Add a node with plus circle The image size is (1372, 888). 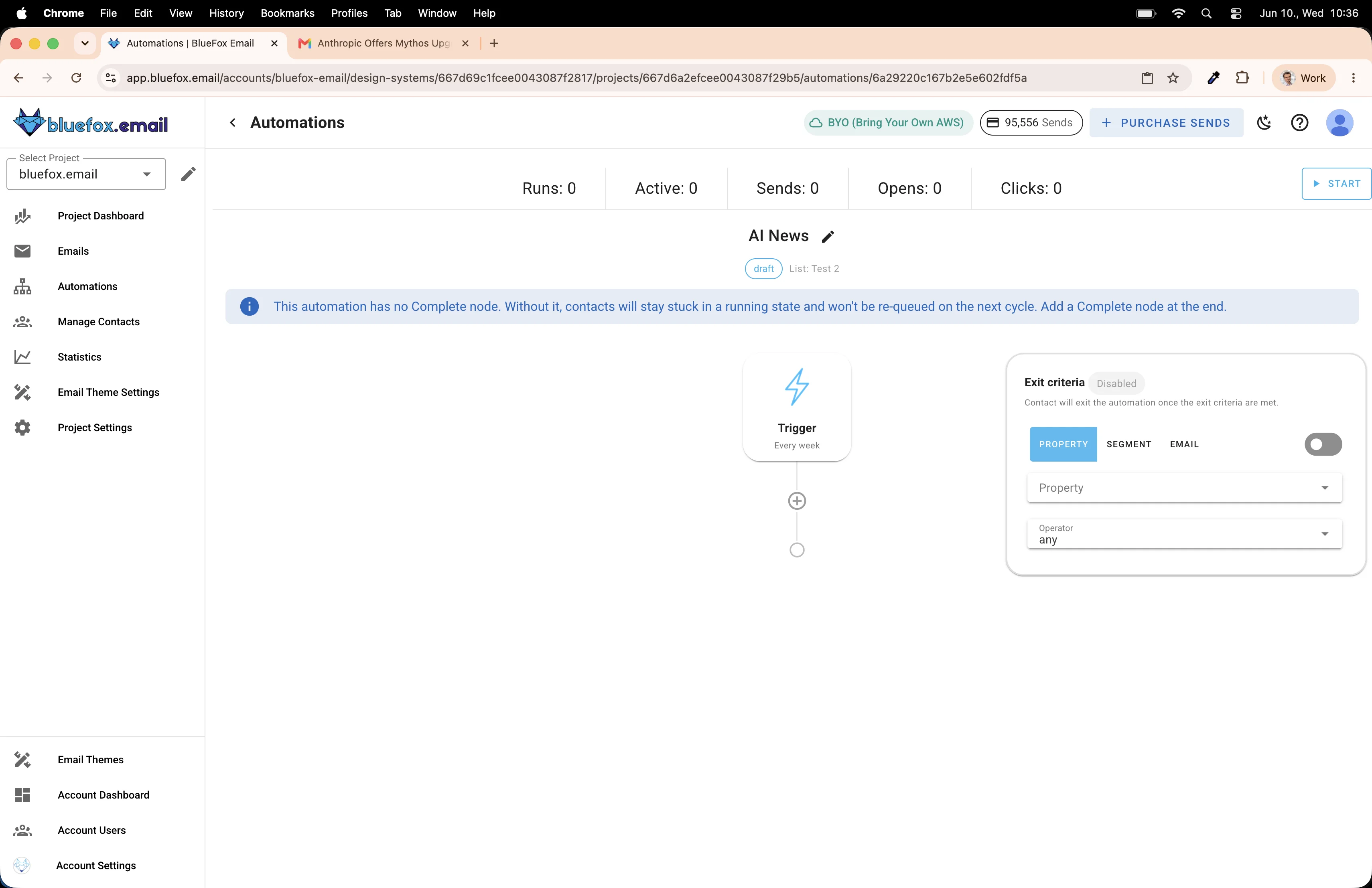[797, 501]
